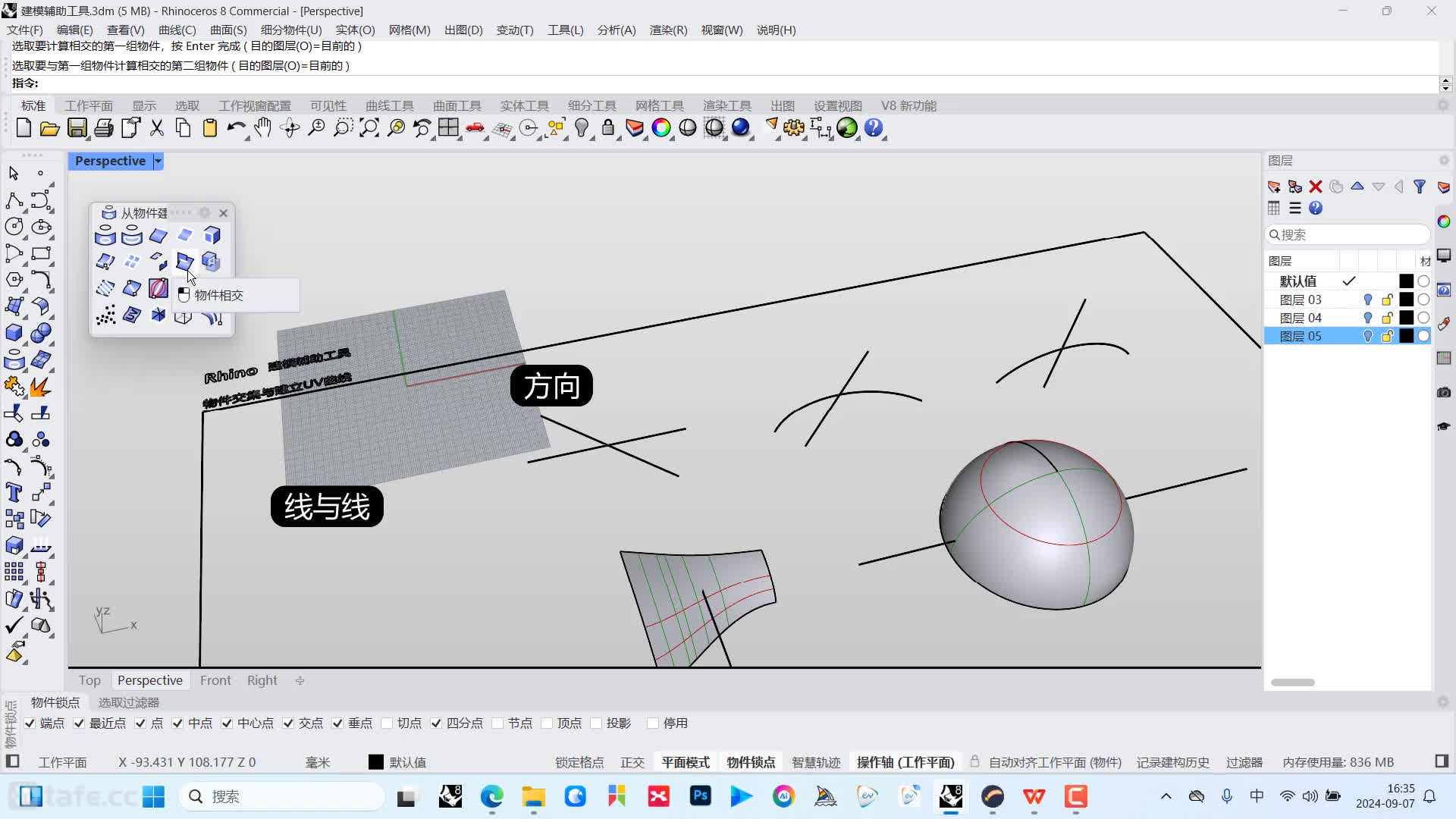The height and width of the screenshot is (819, 1456).
Task: Click the 默认值 layer color swatch
Action: [x=1407, y=280]
